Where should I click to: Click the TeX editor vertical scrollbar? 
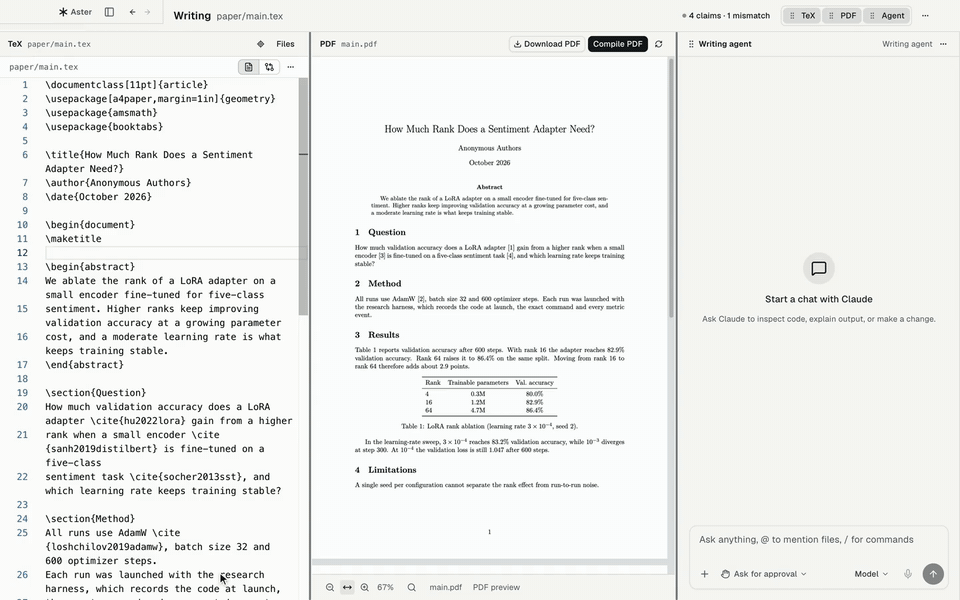[303, 196]
